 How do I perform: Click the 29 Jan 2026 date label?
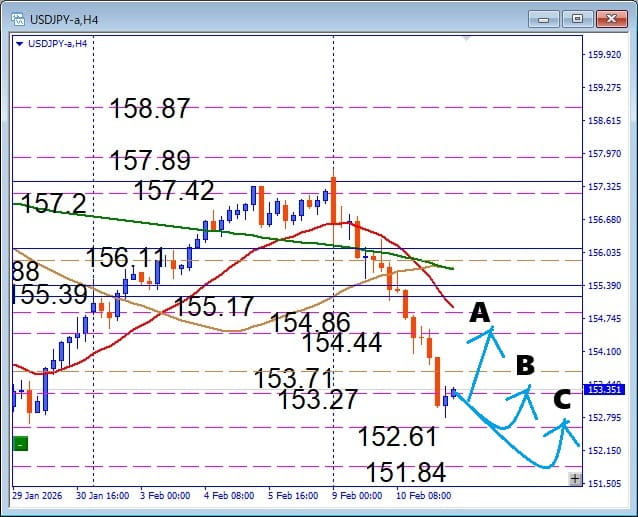tap(37, 496)
